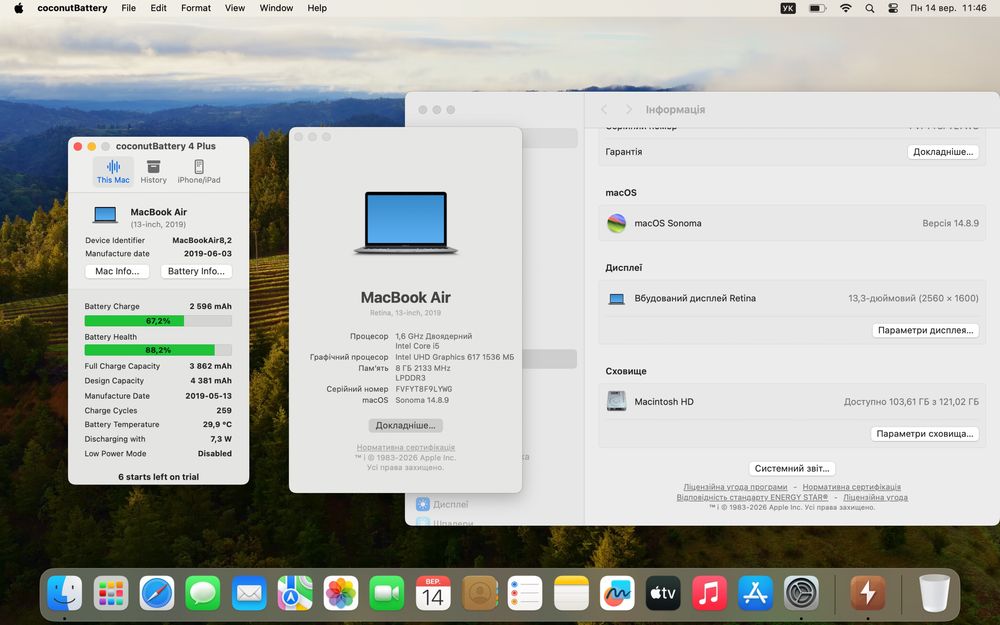Click Battery Charge 67,2% progress bar
This screenshot has width=1000, height=625.
[x=158, y=321]
